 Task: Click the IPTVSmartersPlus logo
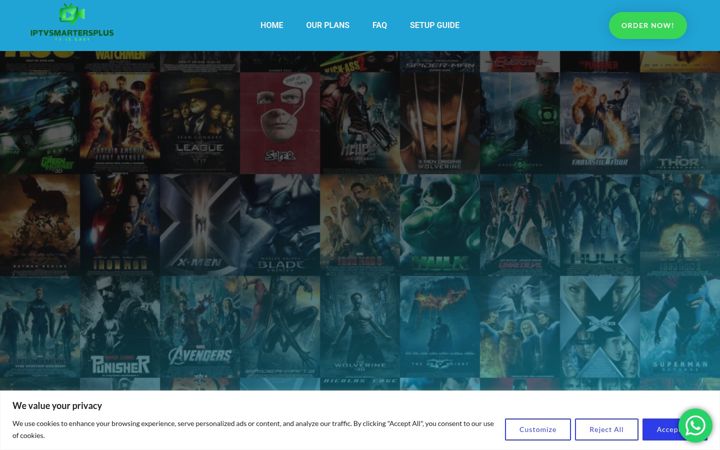point(72,22)
